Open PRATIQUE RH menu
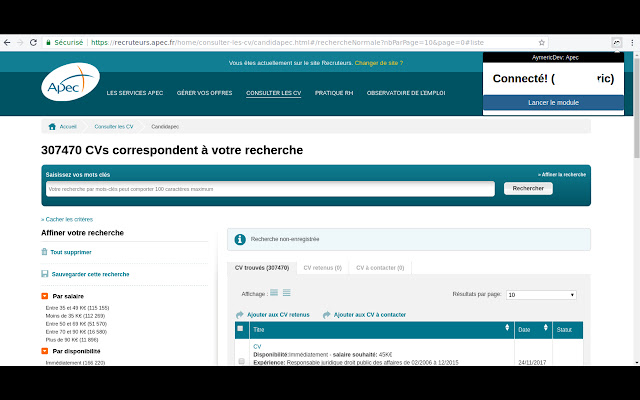The image size is (640, 400). click(334, 93)
